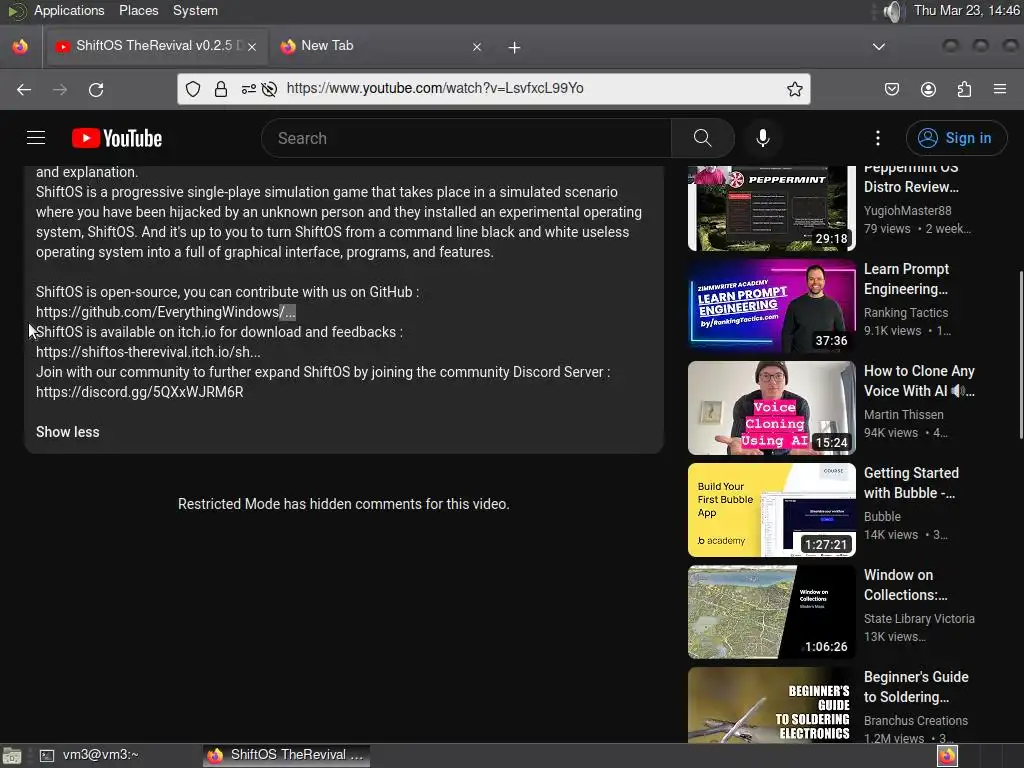This screenshot has width=1024, height=768.
Task: Open Save to Pocket icon
Action: point(891,89)
